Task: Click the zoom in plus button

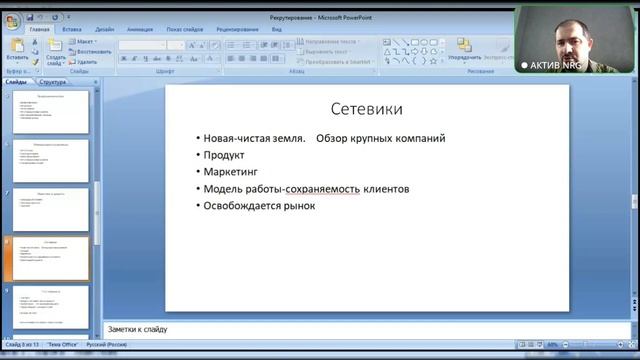Action: pyautogui.click(x=620, y=345)
